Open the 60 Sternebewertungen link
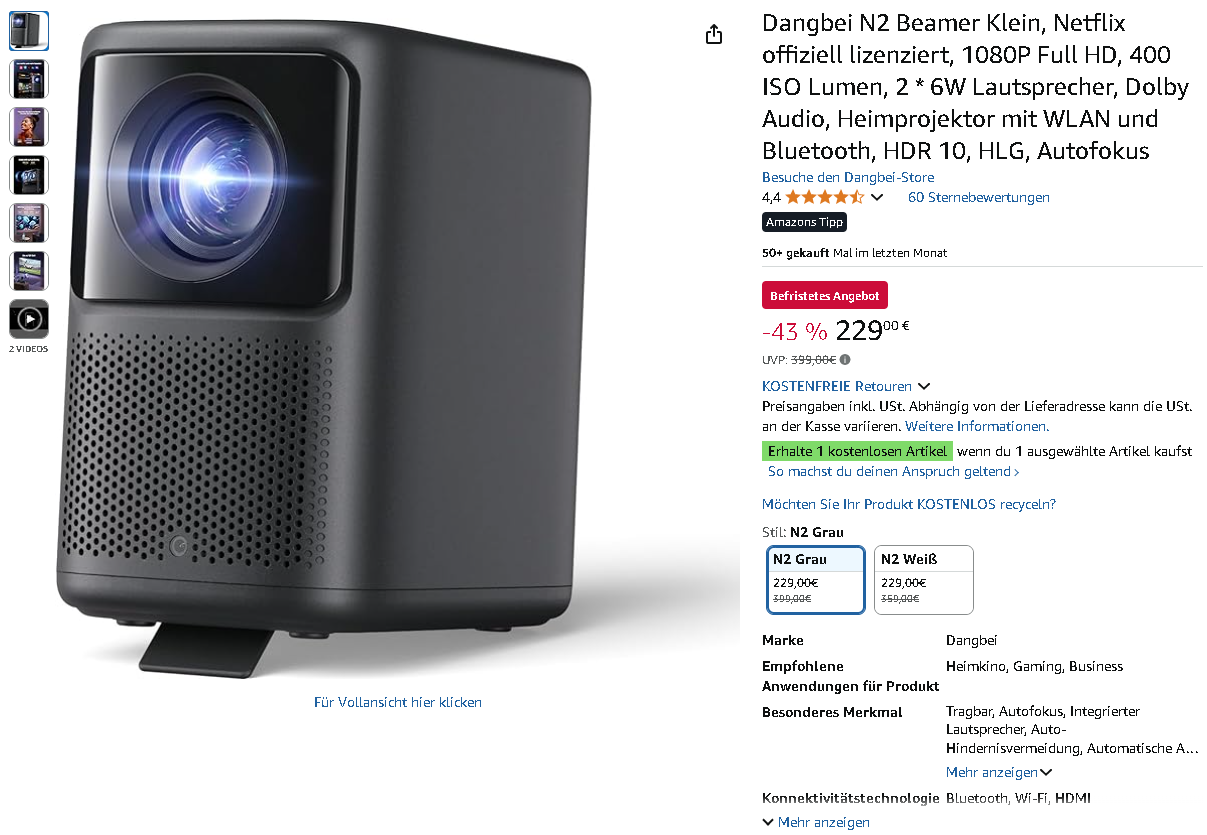This screenshot has height=835, width=1207. tap(979, 197)
